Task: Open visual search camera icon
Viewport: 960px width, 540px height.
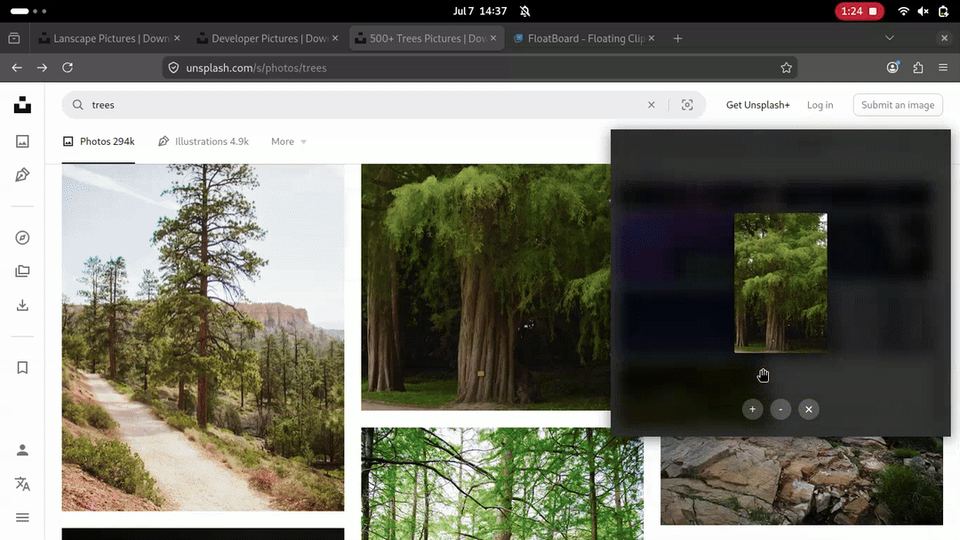Action: (688, 105)
